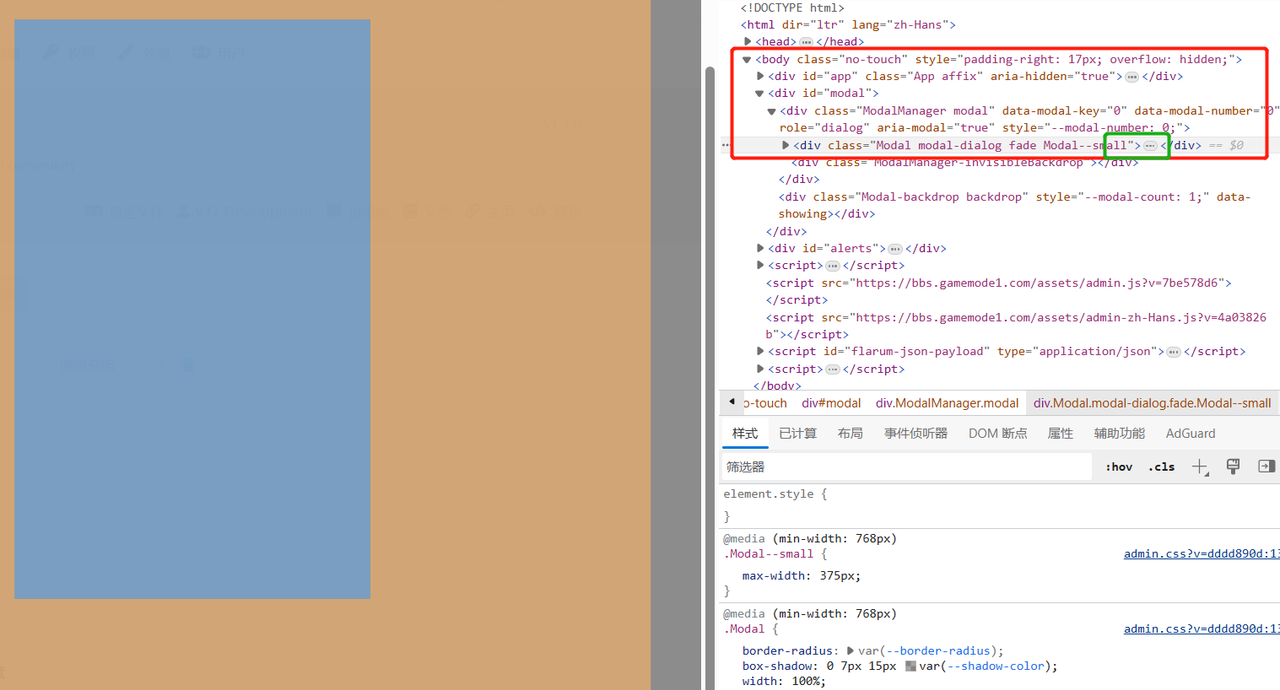Select the <!DOCTYPE html> row

792,8
